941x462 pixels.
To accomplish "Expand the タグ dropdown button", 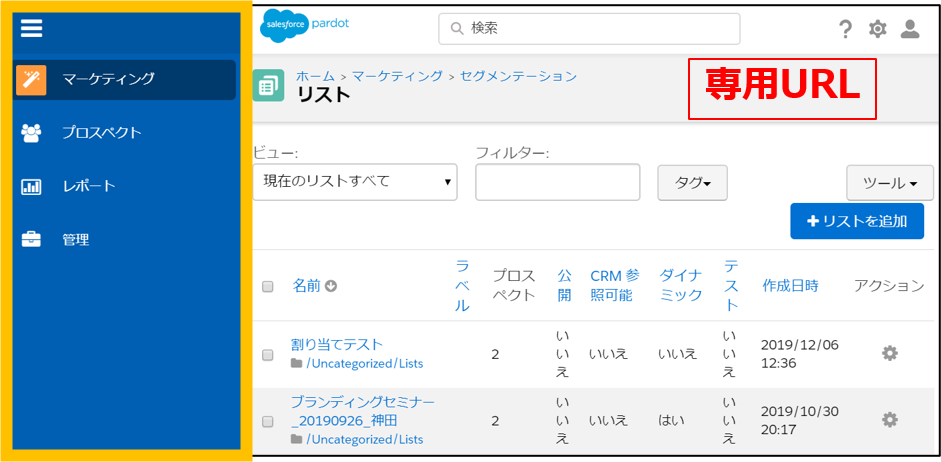I will tap(692, 183).
